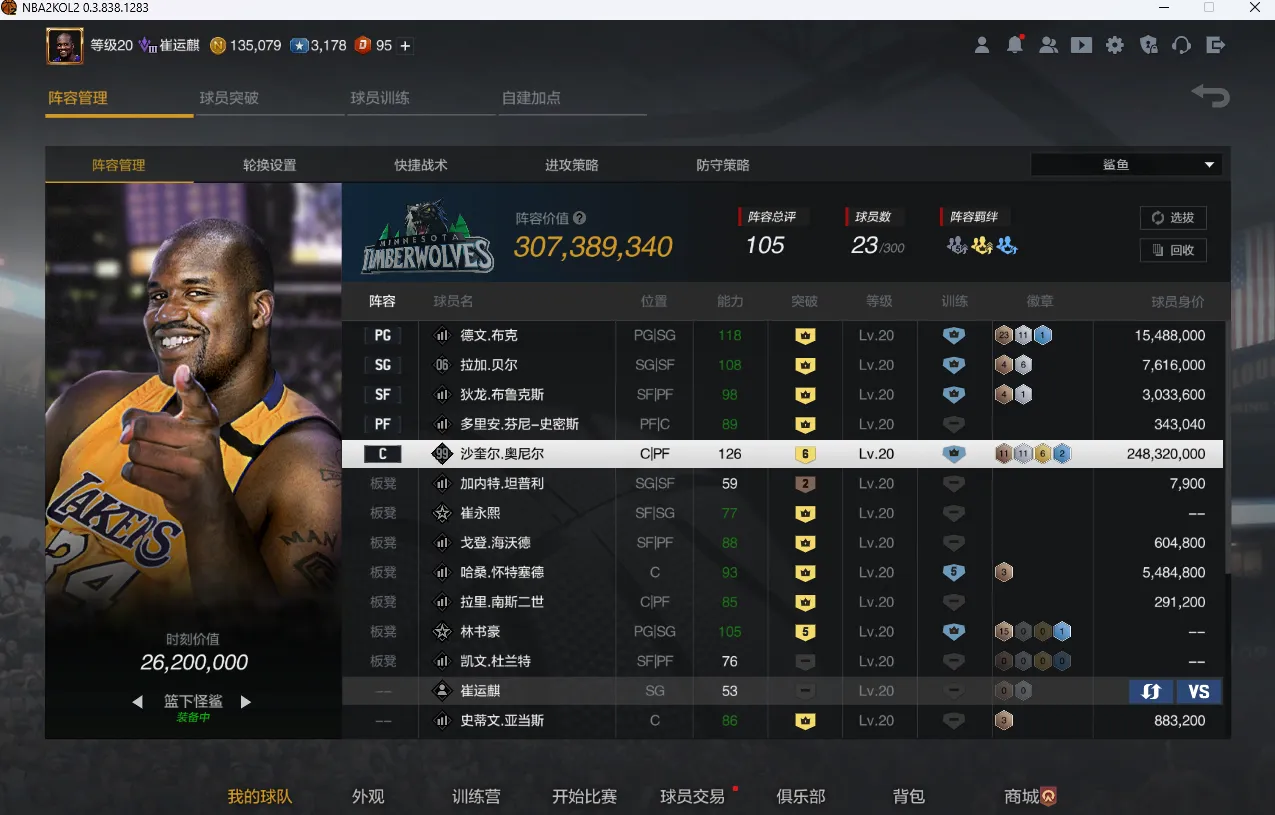The width and height of the screenshot is (1275, 815).
Task: Click the friends group icon
Action: click(1048, 45)
